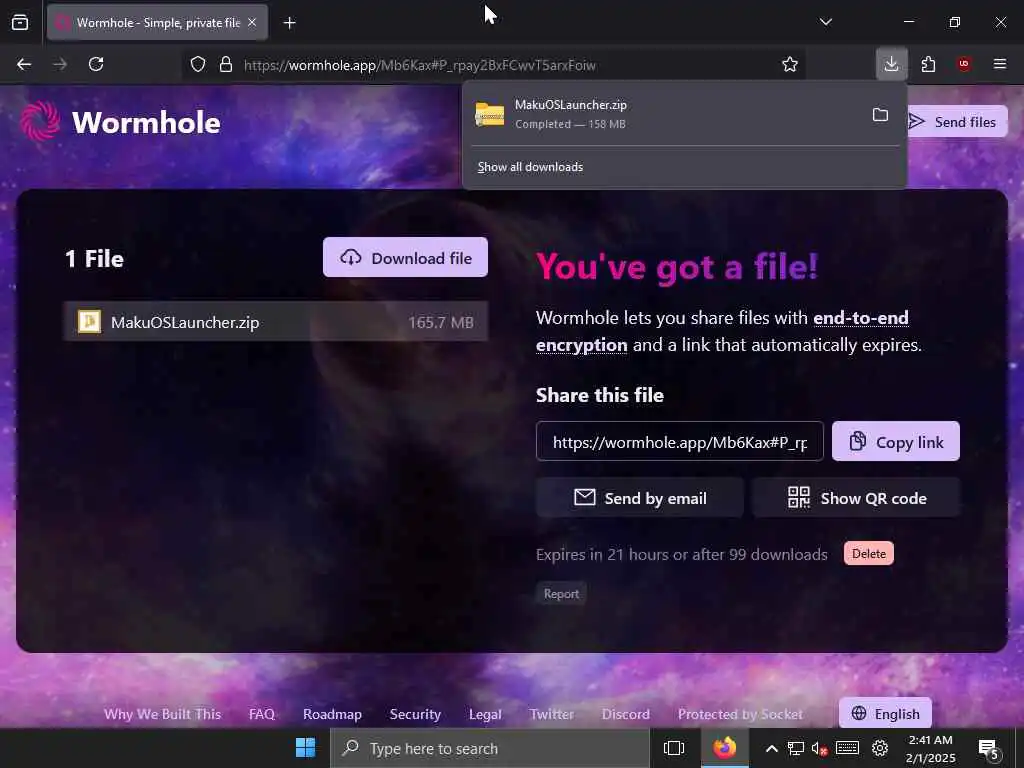Click the muted volume tray icon
1024x768 pixels.
[x=820, y=748]
